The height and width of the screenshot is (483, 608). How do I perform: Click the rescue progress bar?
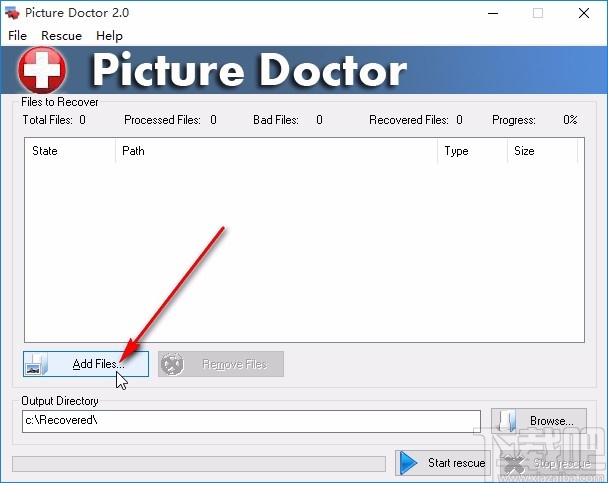(x=199, y=464)
